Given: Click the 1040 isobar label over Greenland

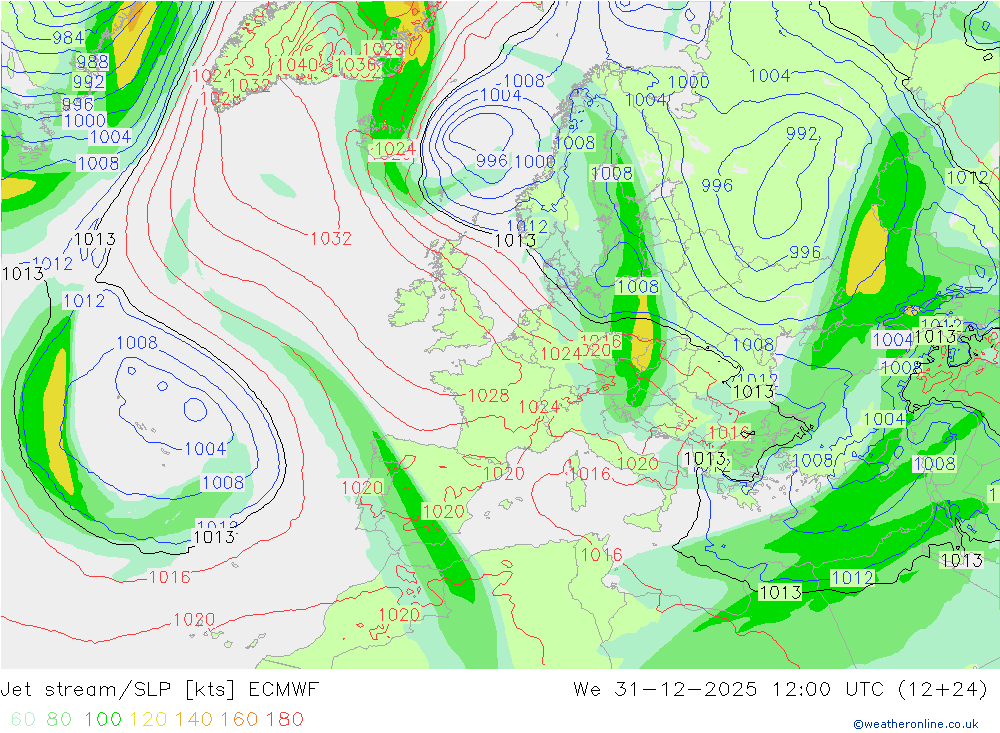Looking at the screenshot, I should tap(297, 64).
